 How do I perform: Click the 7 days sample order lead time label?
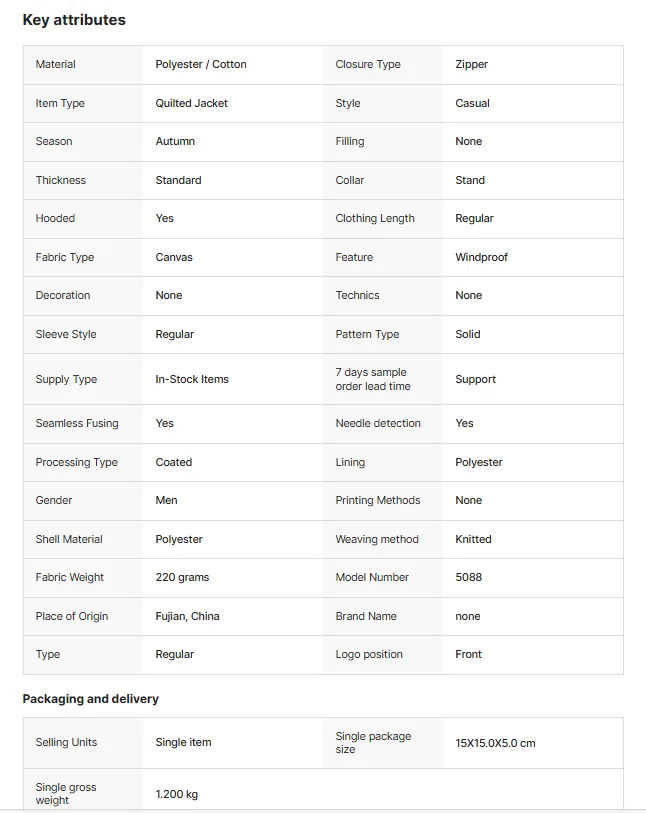[x=373, y=379]
